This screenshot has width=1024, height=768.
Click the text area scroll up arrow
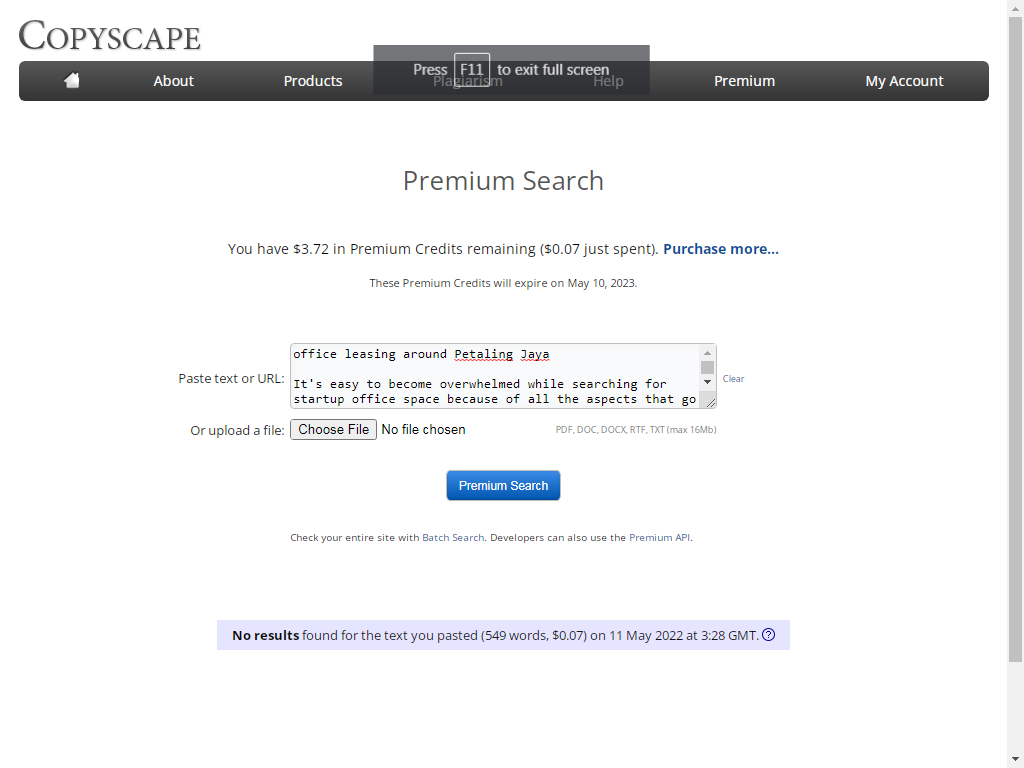click(x=707, y=353)
